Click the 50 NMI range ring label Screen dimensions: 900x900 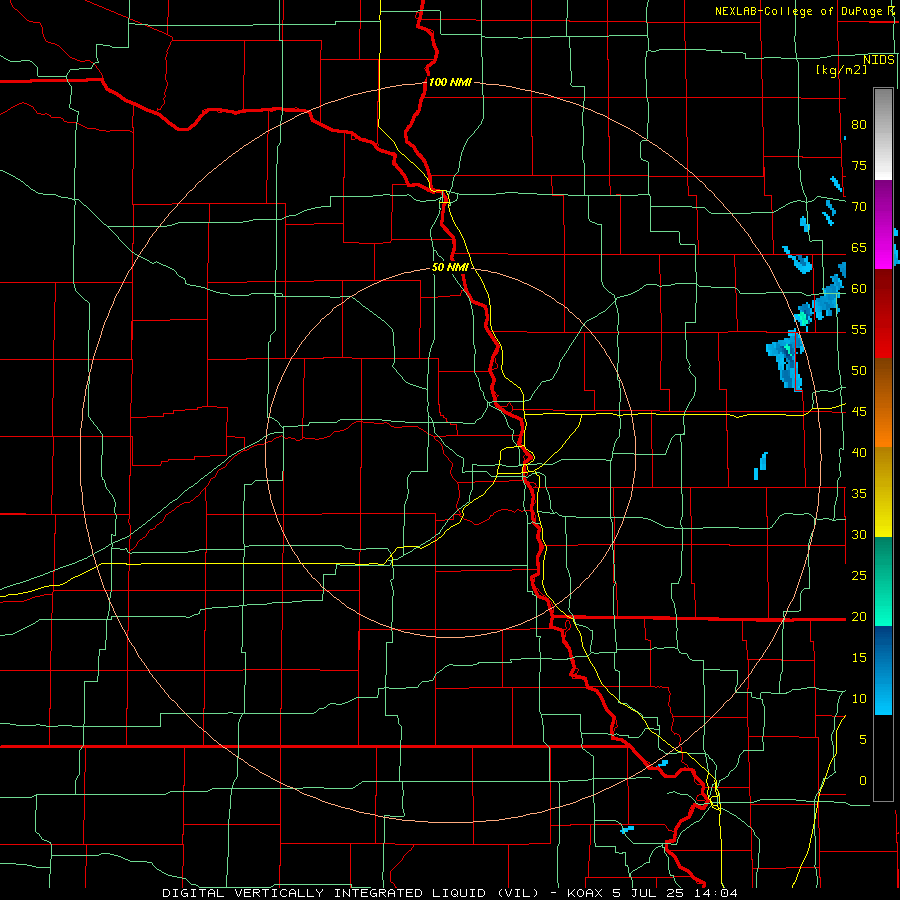tap(451, 267)
